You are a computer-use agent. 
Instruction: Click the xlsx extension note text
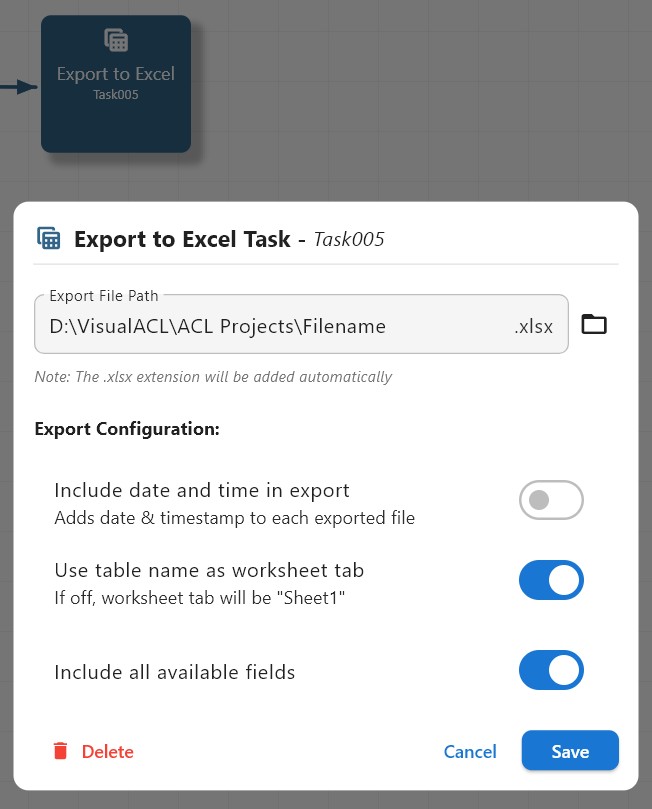[213, 377]
